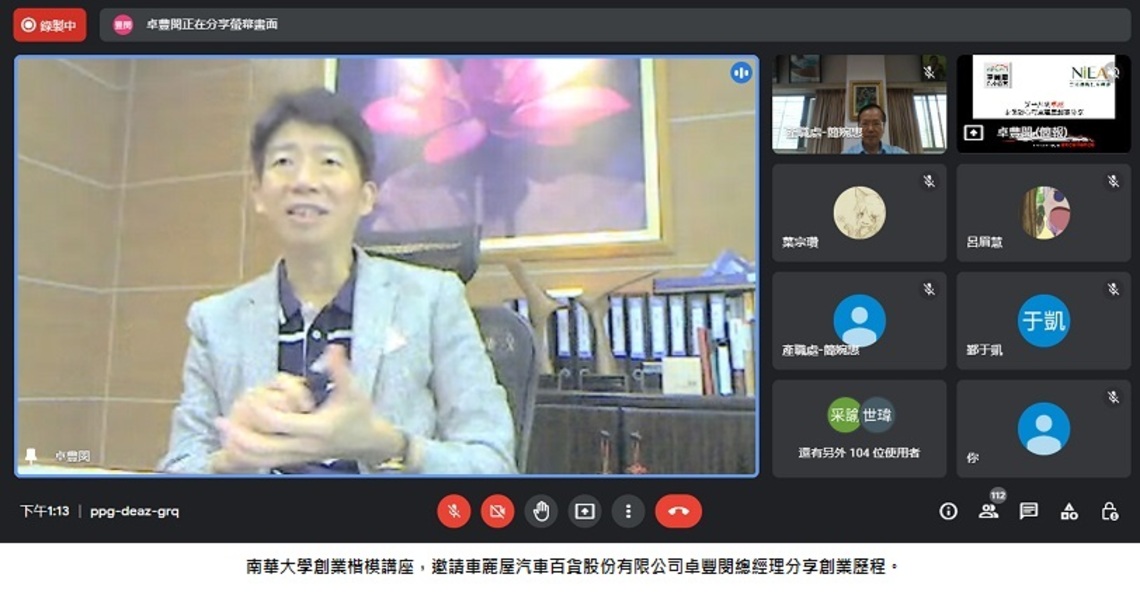Click the muted mic icon on 呂眉慧 tile
The image size is (1140, 609).
click(1113, 181)
